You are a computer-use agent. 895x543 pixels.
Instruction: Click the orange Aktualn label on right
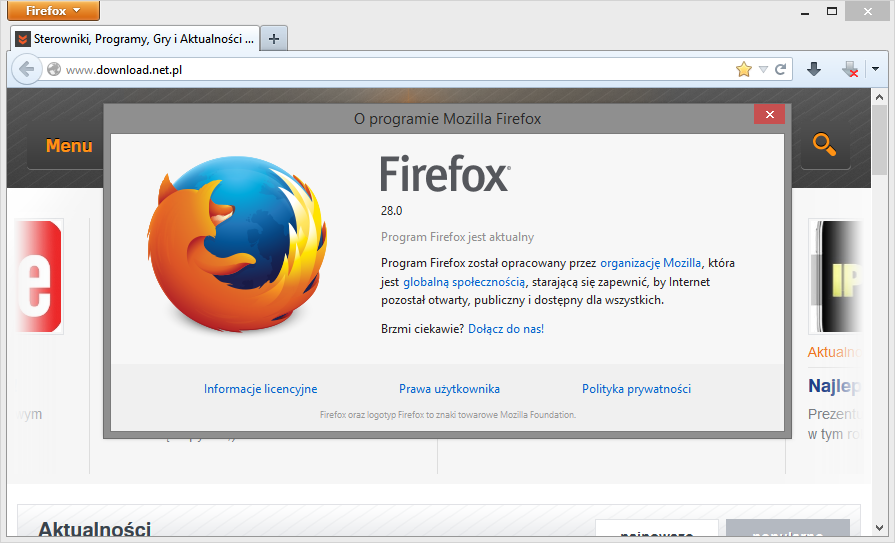point(834,352)
